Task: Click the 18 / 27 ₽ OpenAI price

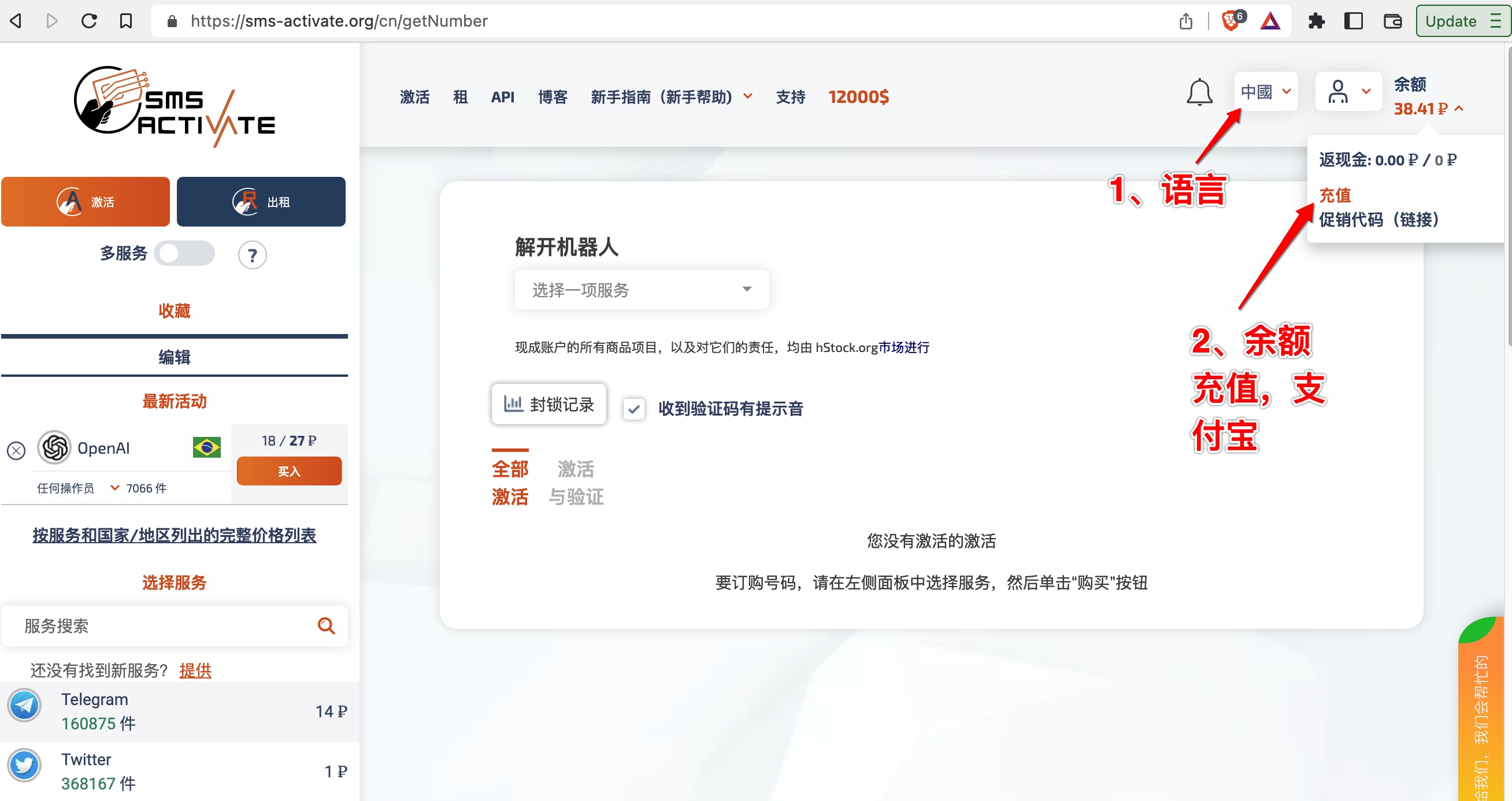Action: [x=289, y=441]
